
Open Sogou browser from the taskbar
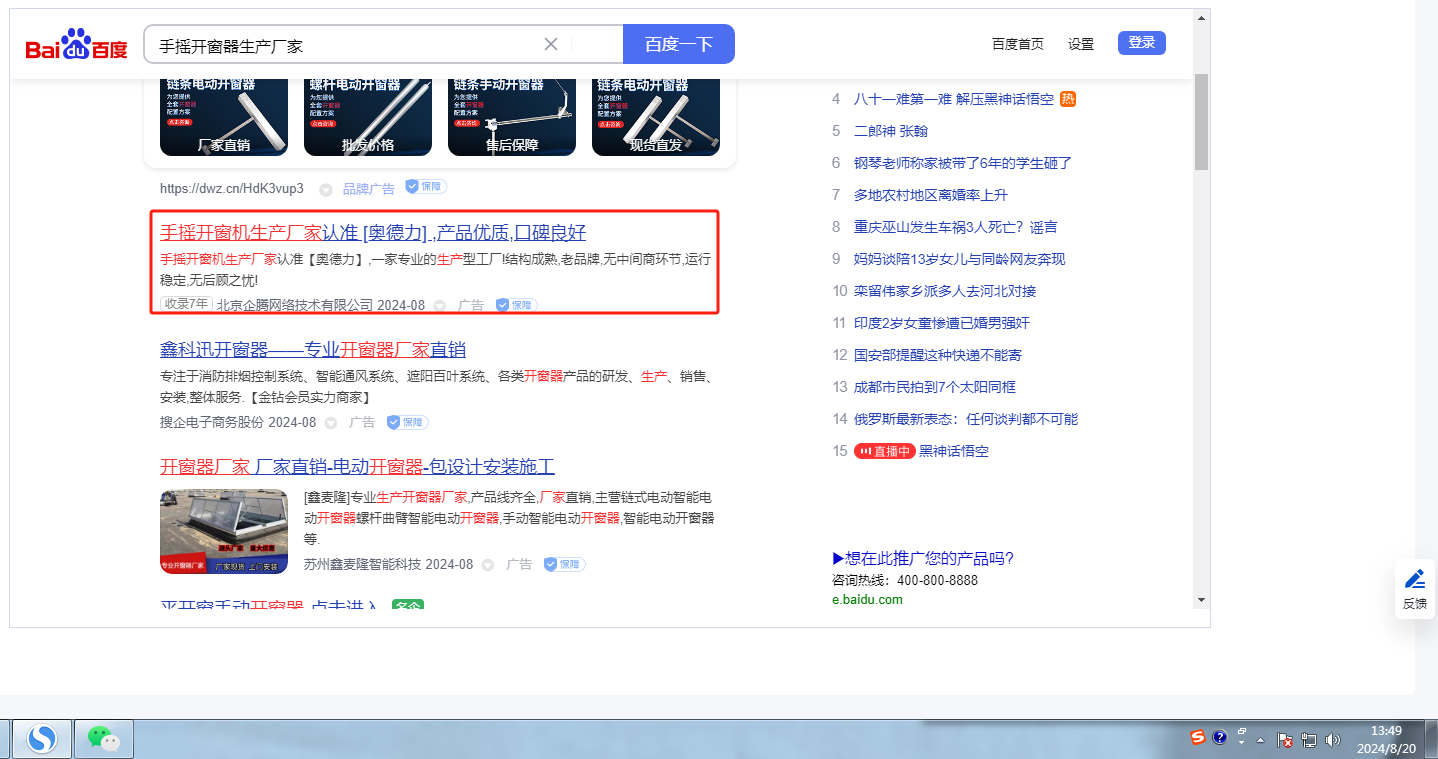click(42, 739)
